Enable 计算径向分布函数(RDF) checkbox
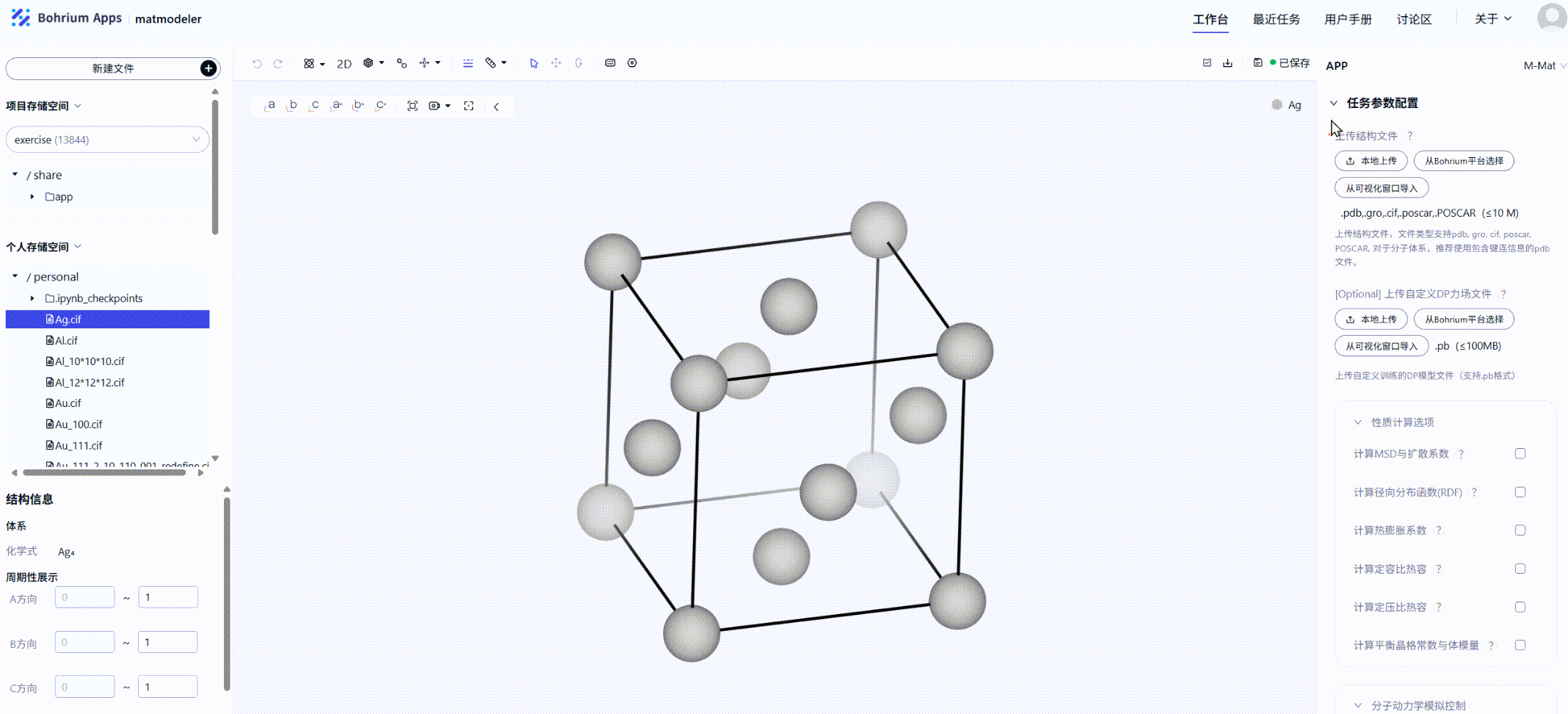The image size is (1568, 714). (1520, 492)
